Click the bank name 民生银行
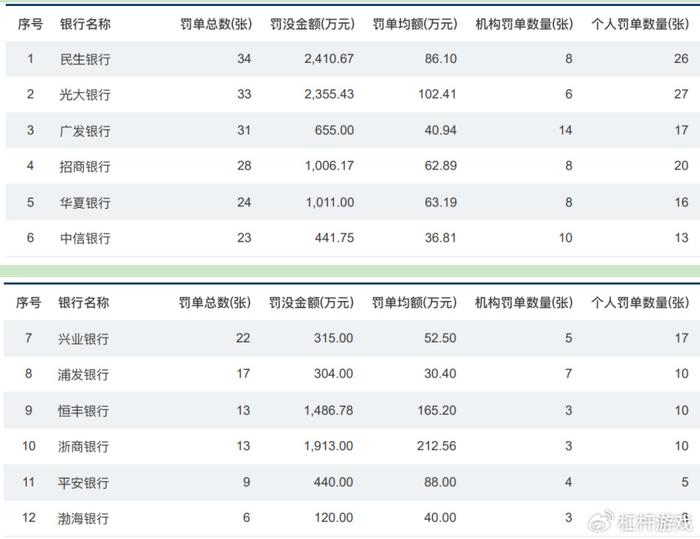Image resolution: width=700 pixels, height=539 pixels. pos(85,59)
